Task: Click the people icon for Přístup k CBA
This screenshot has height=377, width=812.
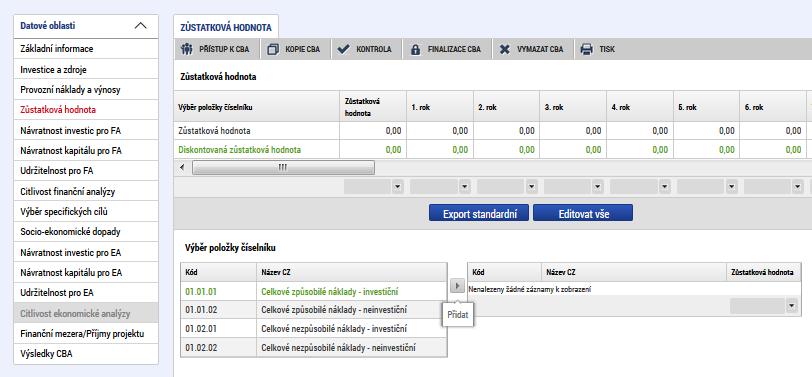Action: pos(186,50)
